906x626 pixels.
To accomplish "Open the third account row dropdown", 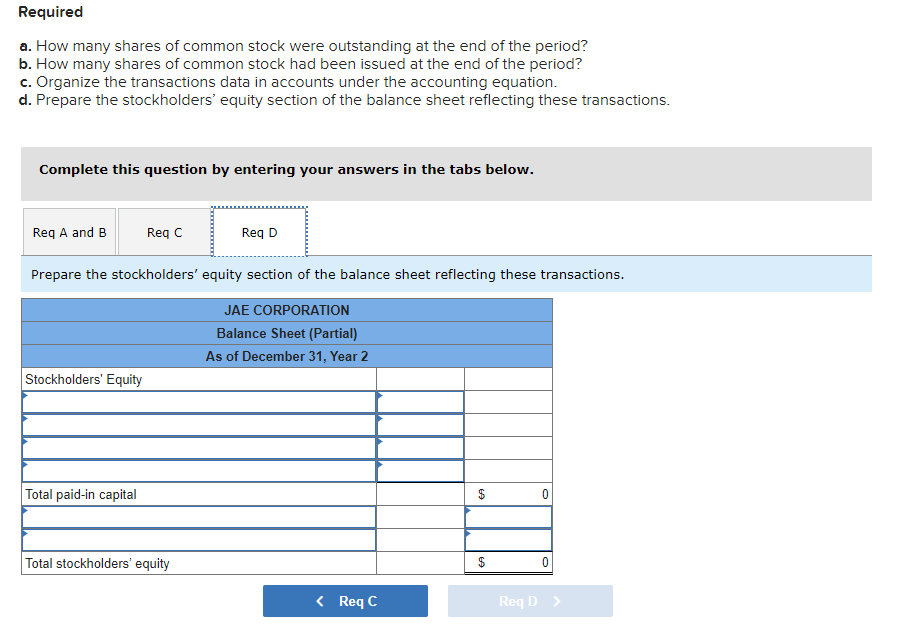I will (x=197, y=447).
